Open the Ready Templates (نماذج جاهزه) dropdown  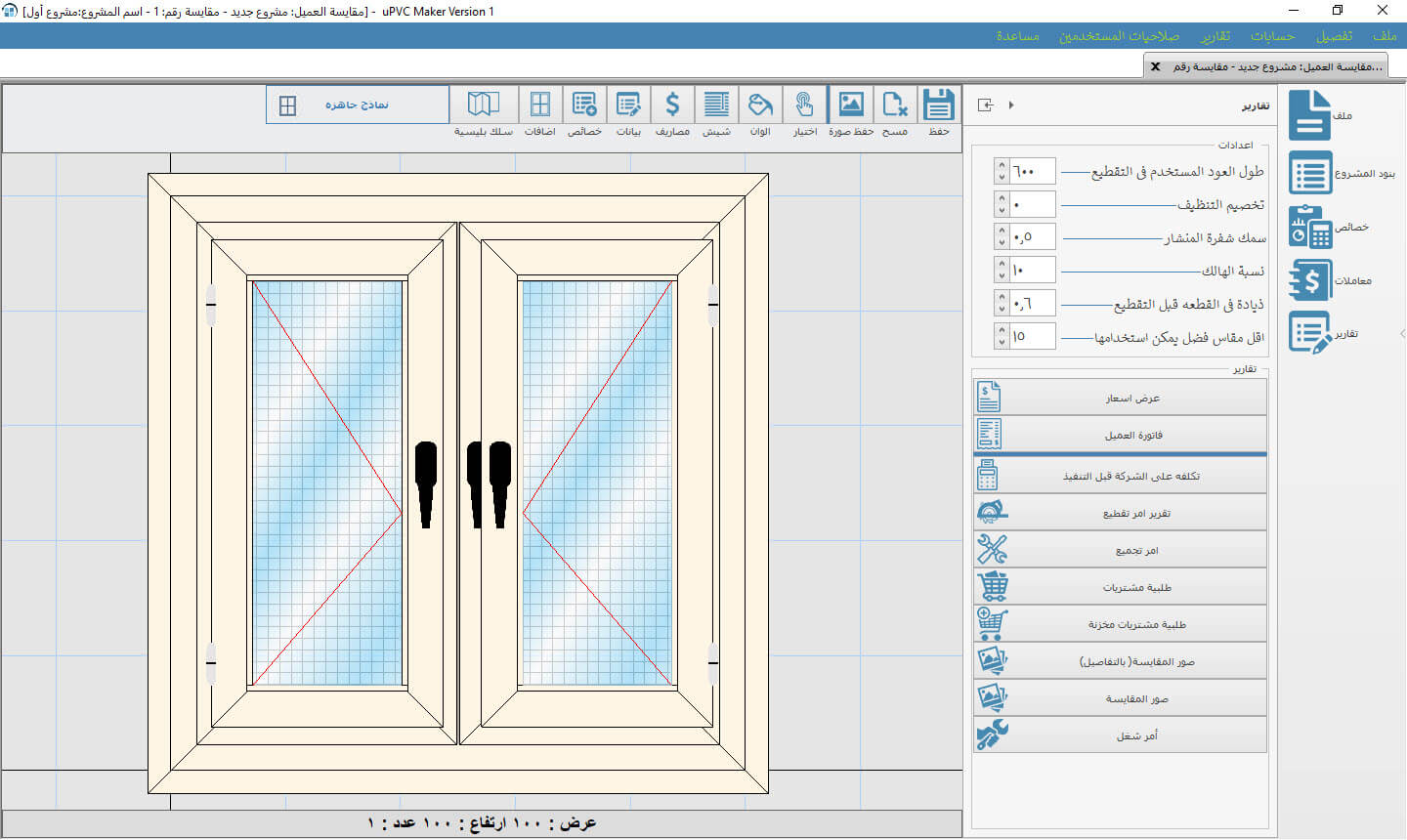pyautogui.click(x=357, y=105)
